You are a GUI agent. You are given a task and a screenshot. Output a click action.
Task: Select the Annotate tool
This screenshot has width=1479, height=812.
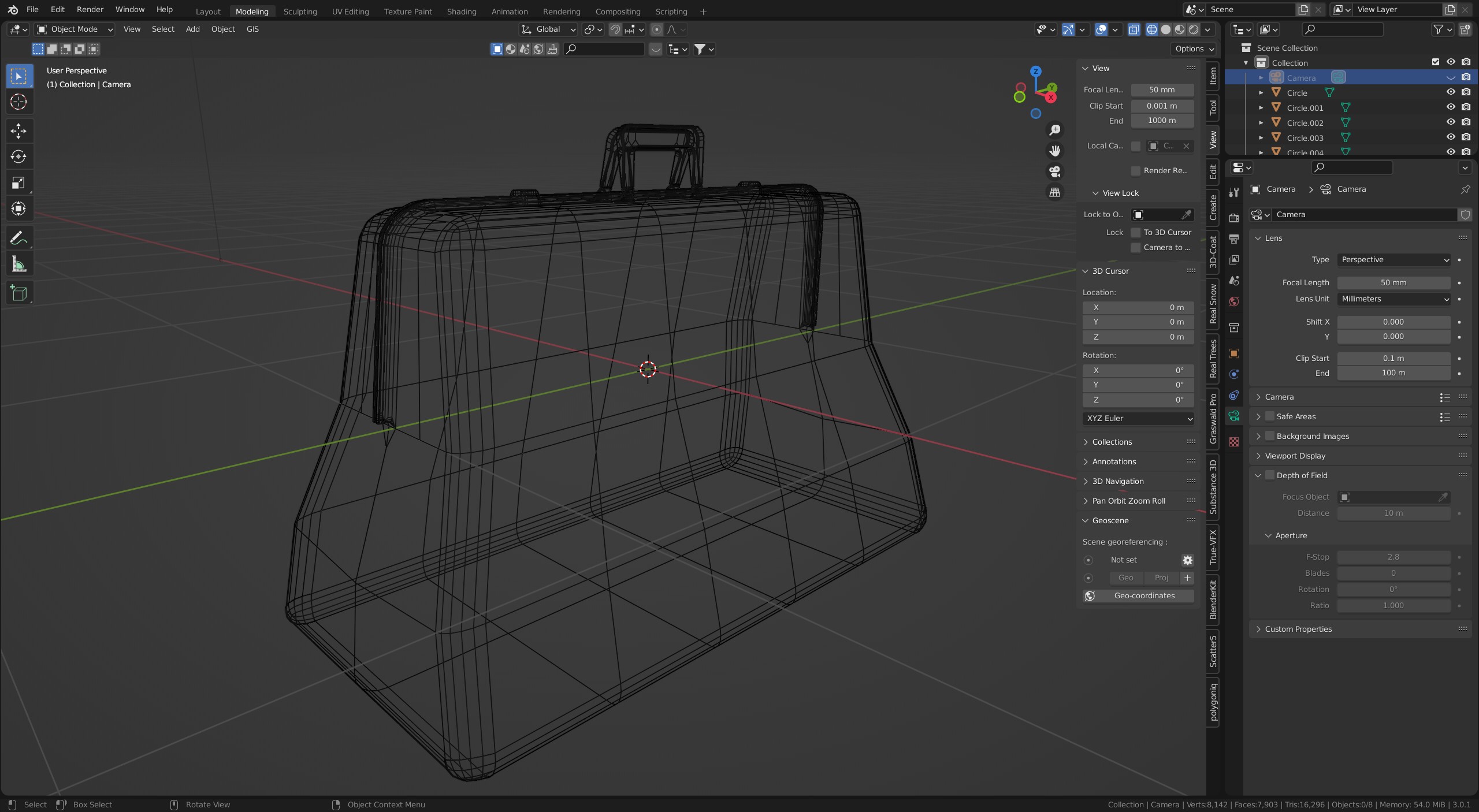point(18,238)
